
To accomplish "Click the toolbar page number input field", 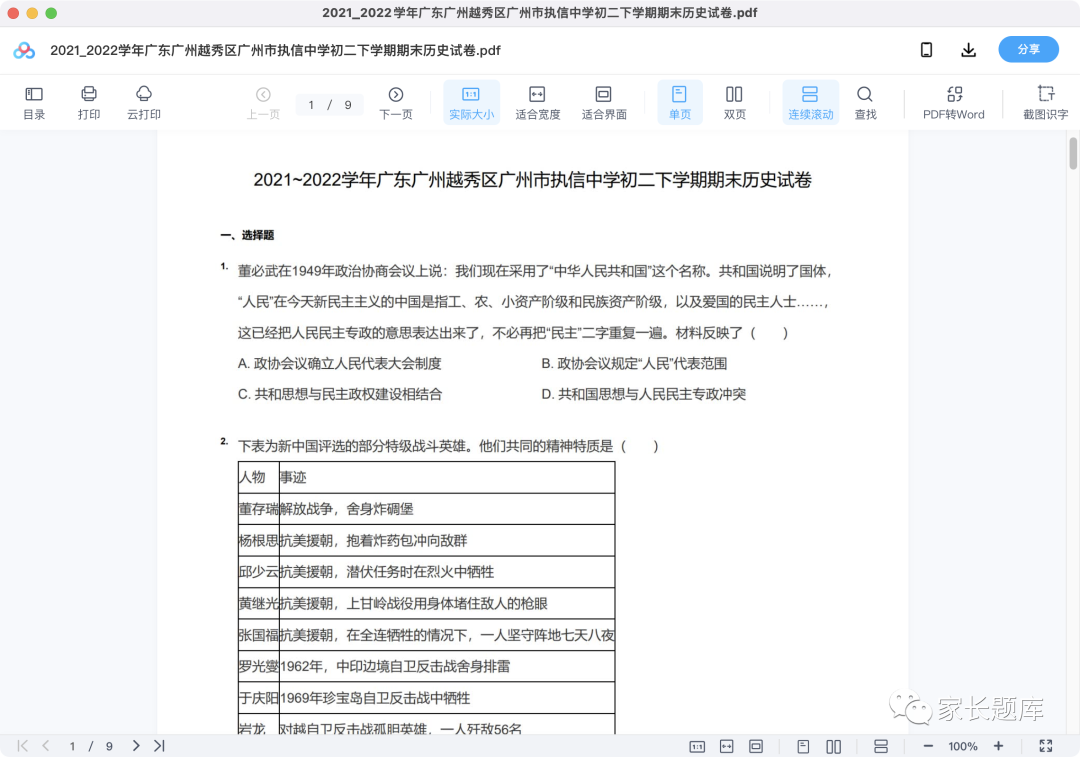I will coord(312,105).
